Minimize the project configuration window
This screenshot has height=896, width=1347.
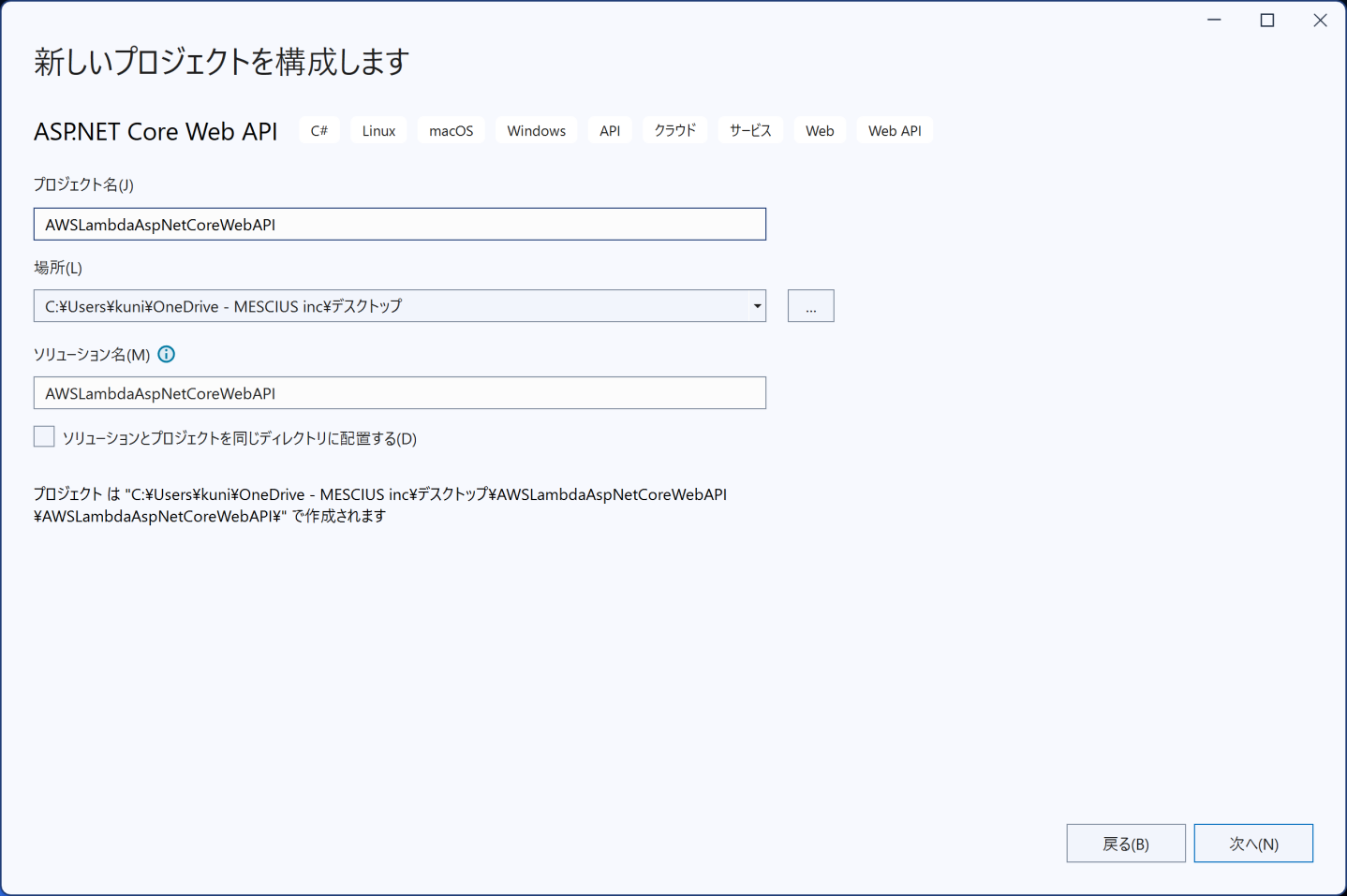pos(1215,20)
